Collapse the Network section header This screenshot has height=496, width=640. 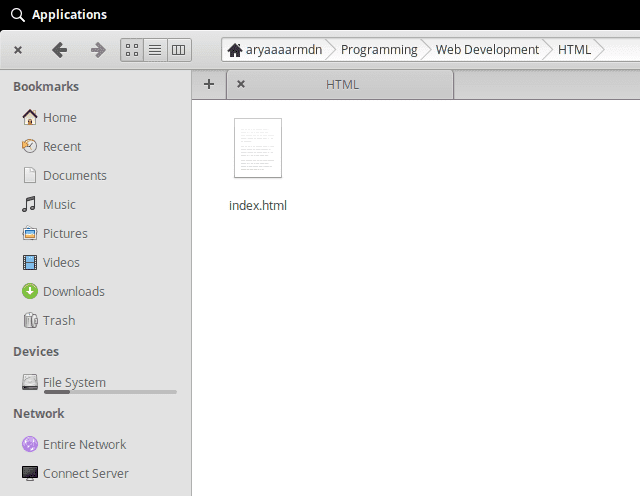tap(39, 413)
